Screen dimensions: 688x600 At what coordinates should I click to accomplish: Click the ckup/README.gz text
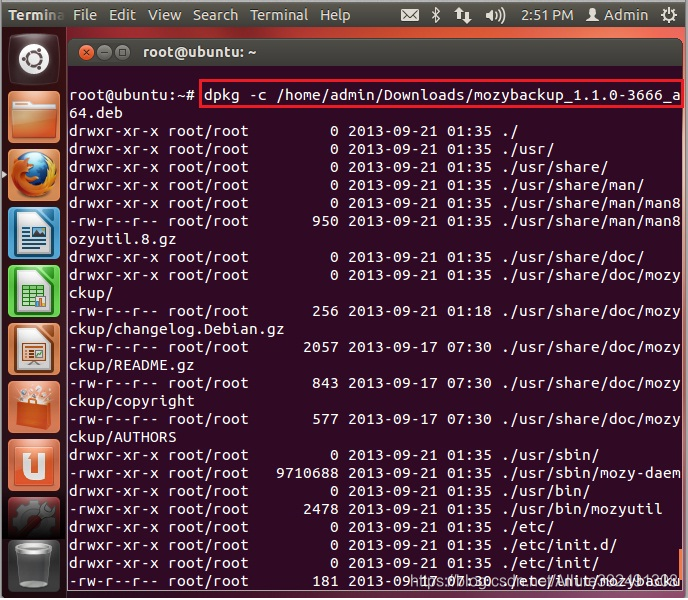(x=131, y=366)
